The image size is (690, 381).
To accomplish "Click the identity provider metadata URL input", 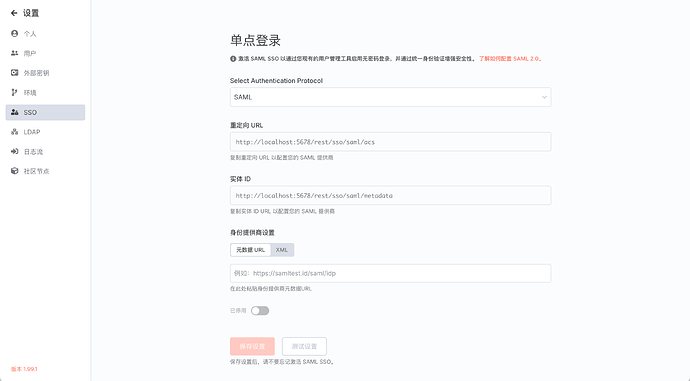I will [390, 273].
